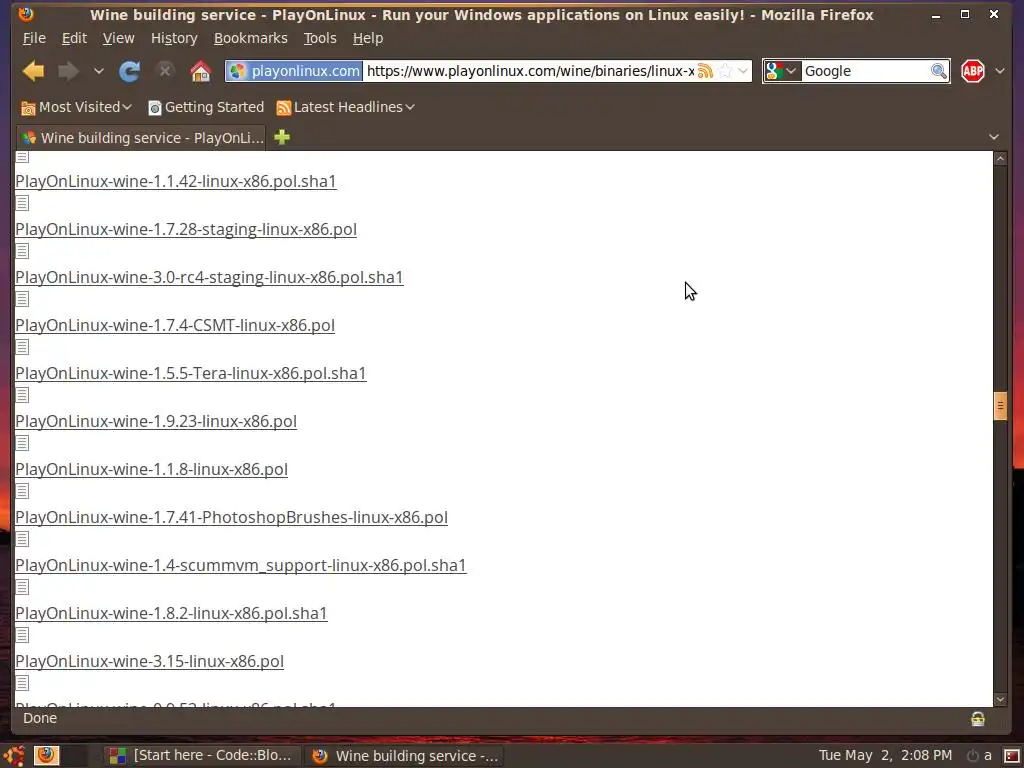Open PlayOnLinux-wine-1.8.2-linux-x86.pol.sha1 link
The width and height of the screenshot is (1024, 768).
[171, 613]
